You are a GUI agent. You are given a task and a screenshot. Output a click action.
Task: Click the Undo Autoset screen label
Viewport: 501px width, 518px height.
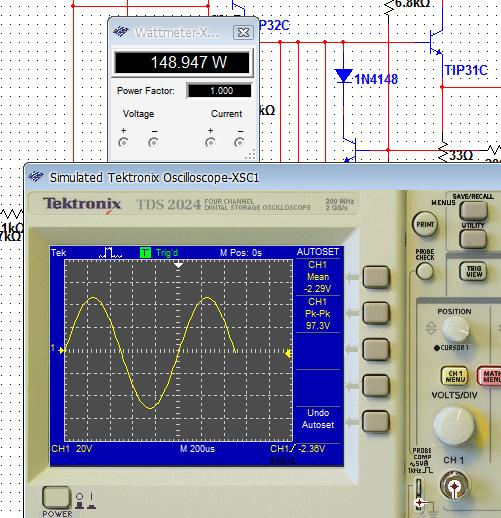pos(318,419)
